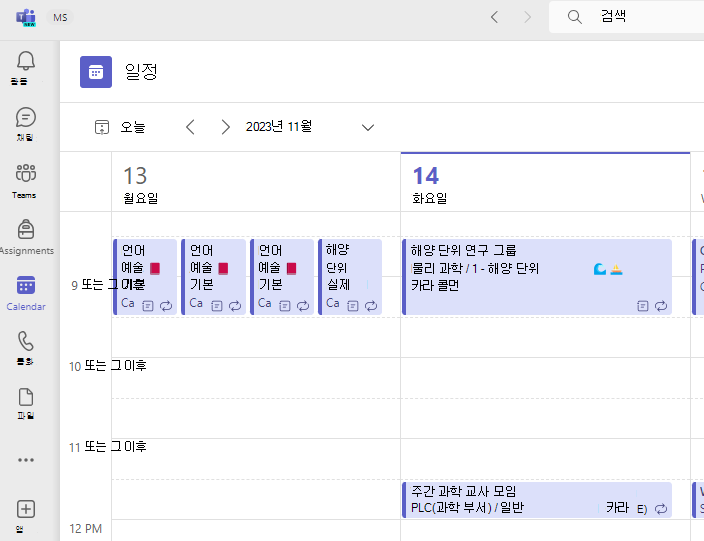Go to previous week in calendar
The height and width of the screenshot is (541, 704).
point(190,127)
